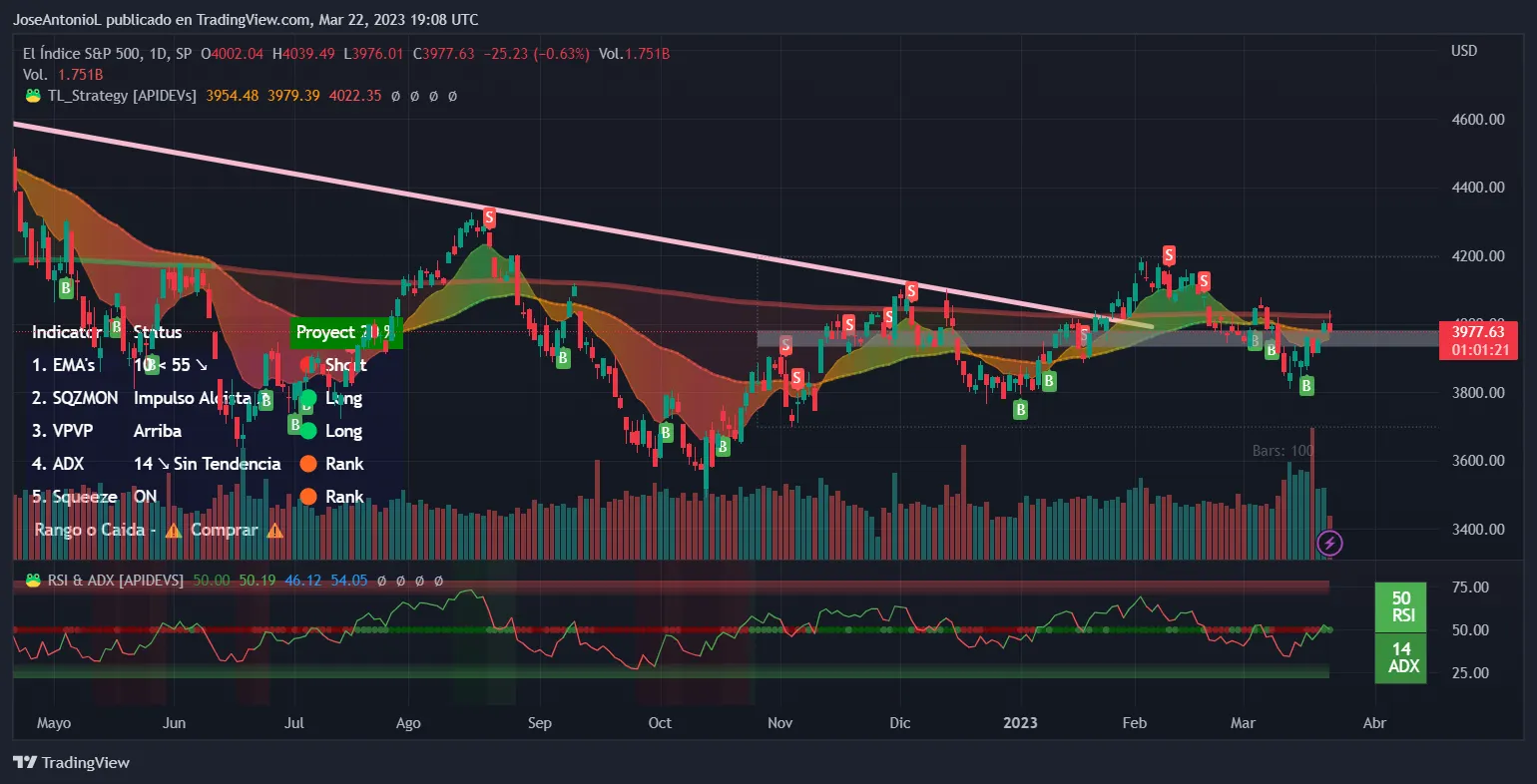Click the 2023 label on time axis
The image size is (1537, 784).
point(1020,723)
